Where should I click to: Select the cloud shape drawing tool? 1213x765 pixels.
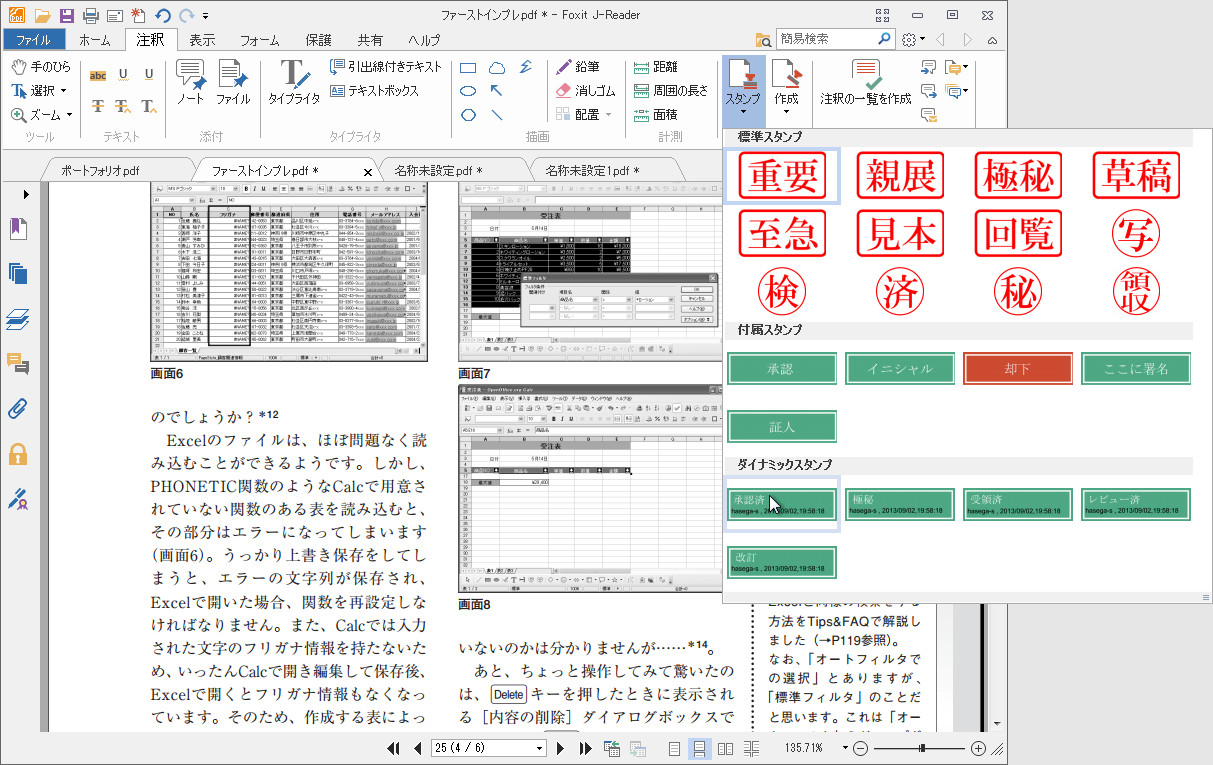[497, 68]
